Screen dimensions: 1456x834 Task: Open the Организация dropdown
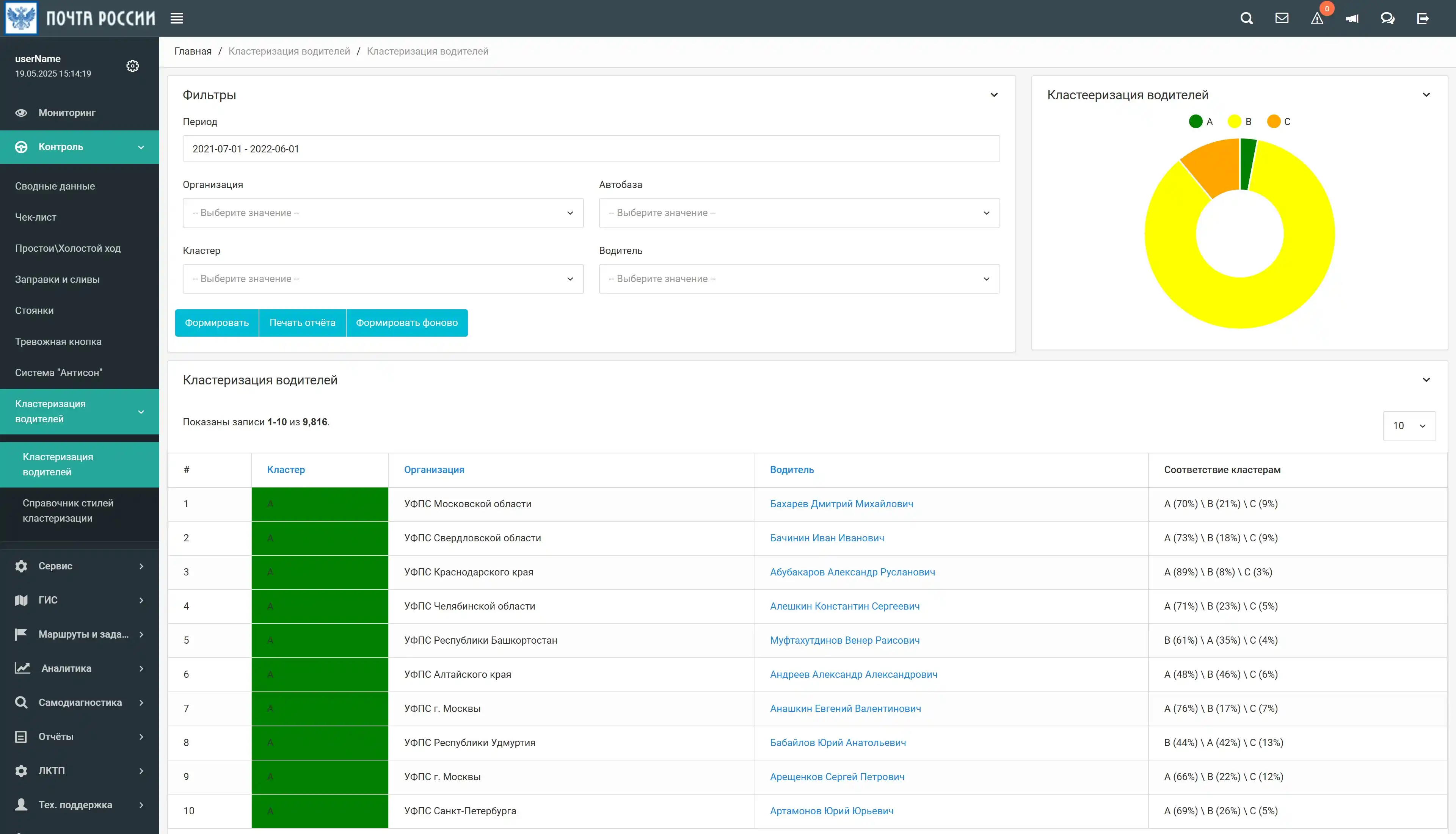[383, 213]
